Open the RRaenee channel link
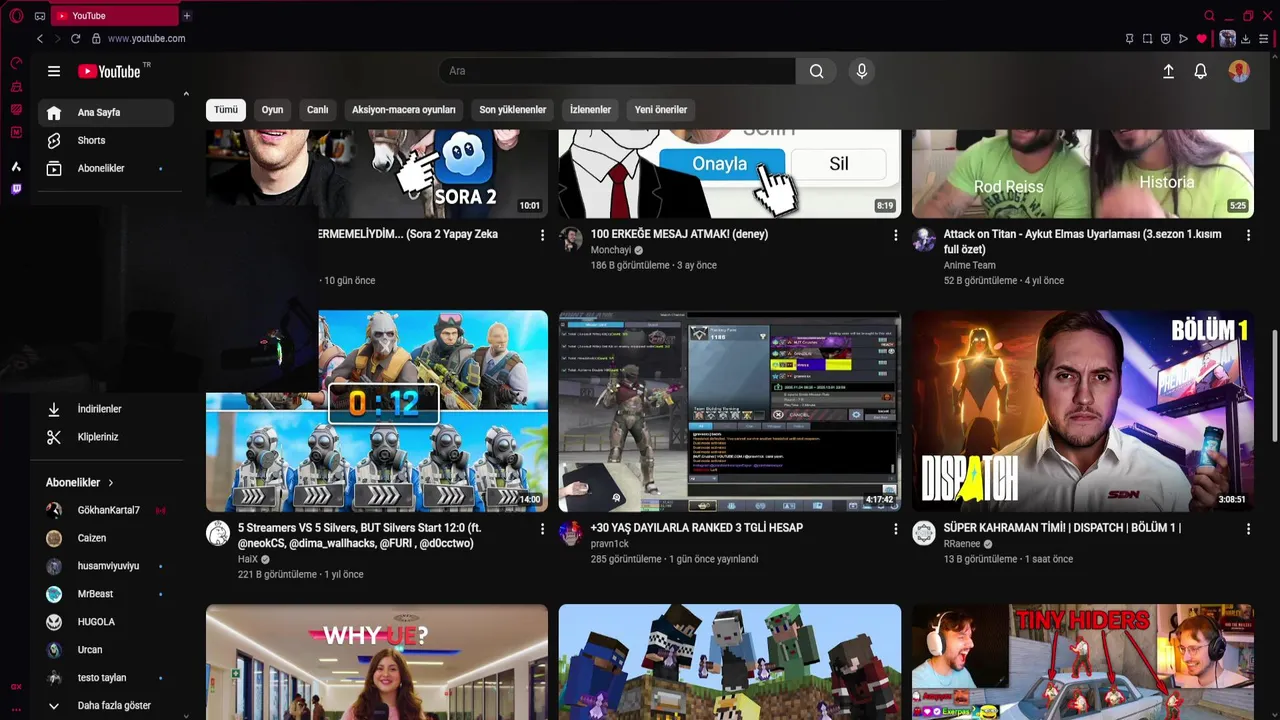 point(962,544)
